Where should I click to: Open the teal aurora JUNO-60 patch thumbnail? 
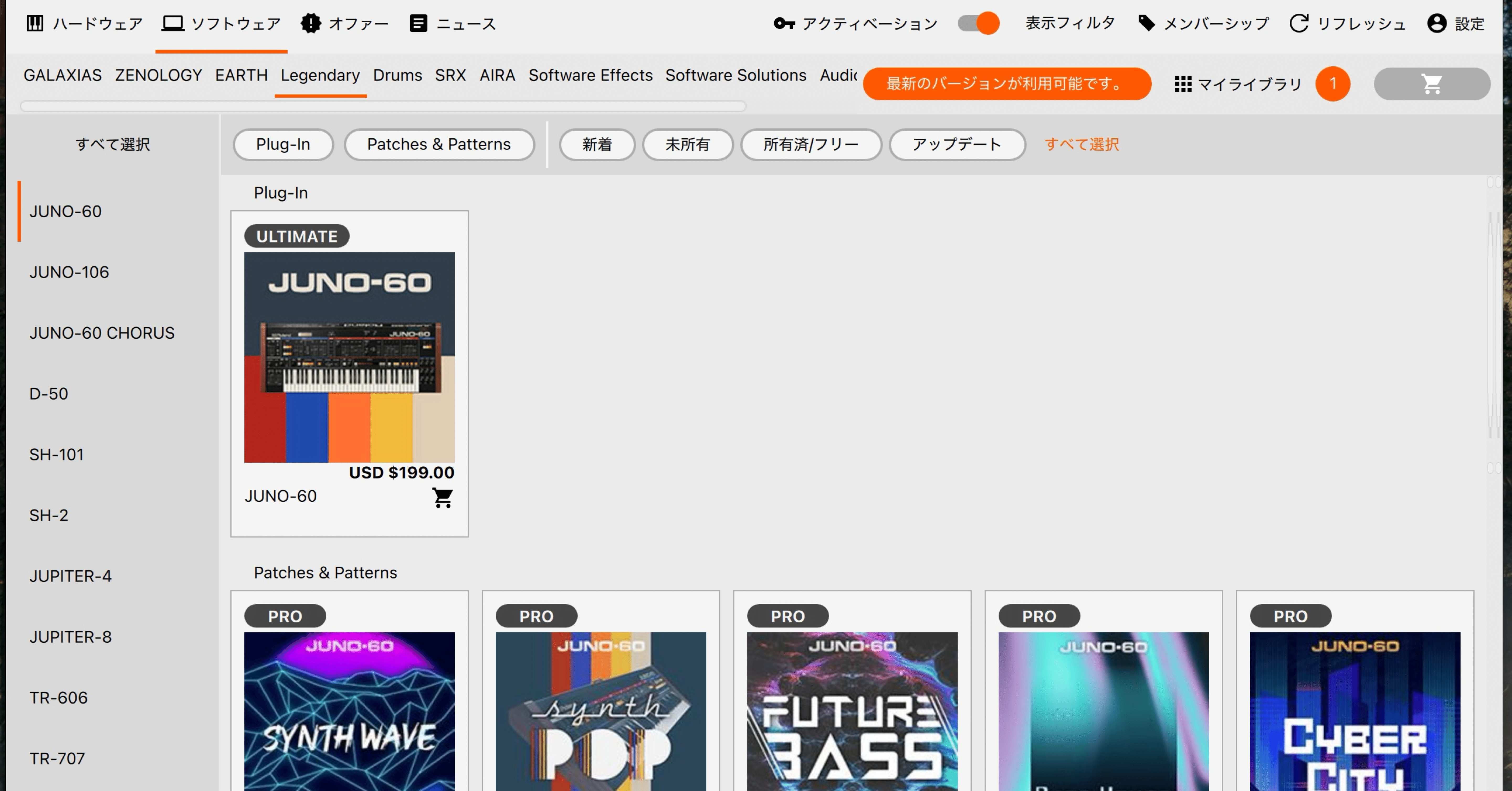[1104, 711]
